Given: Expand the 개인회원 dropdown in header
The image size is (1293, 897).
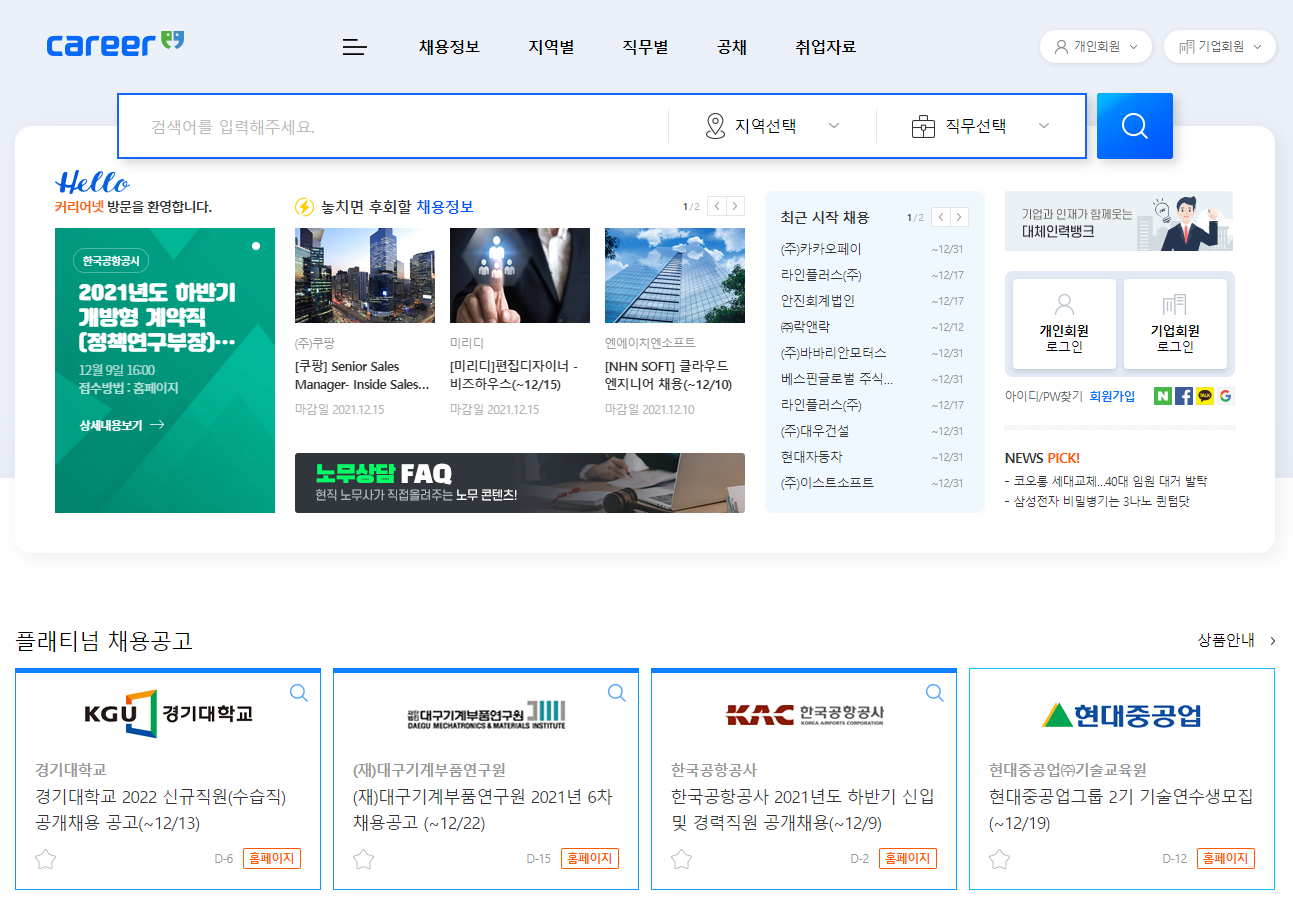Looking at the screenshot, I should click(x=1096, y=46).
